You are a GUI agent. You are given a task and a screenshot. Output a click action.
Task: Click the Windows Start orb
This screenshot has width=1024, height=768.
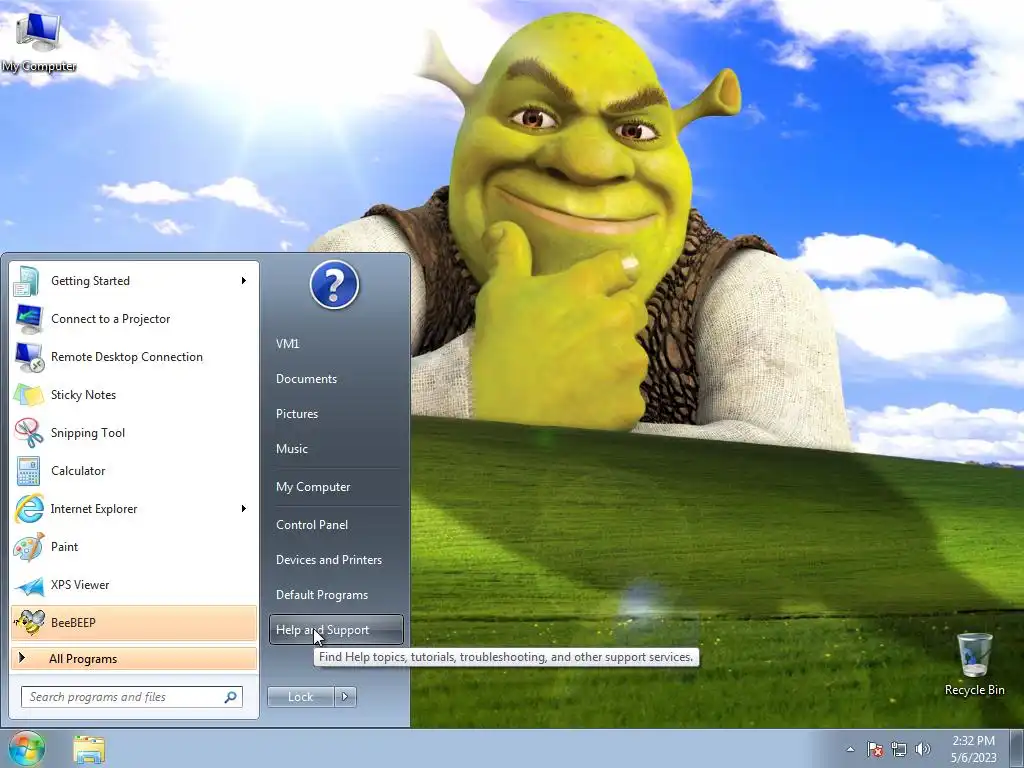(26, 748)
